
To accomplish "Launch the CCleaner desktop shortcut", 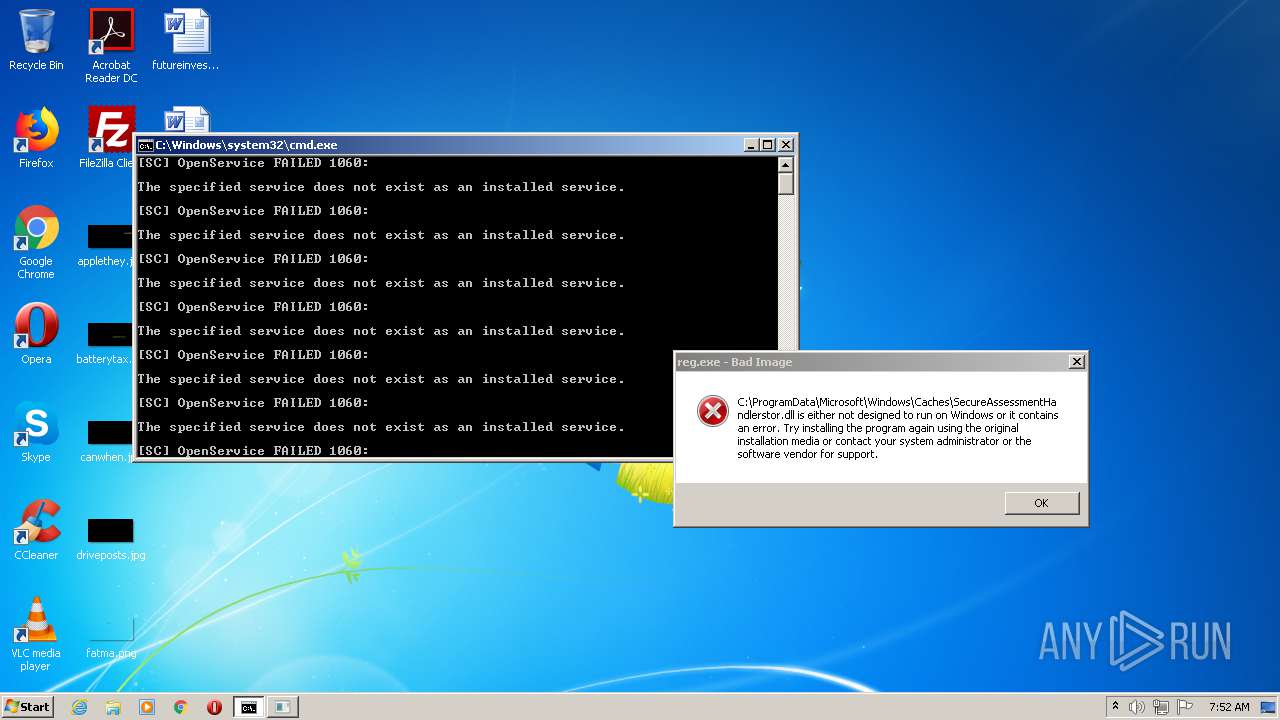I will pyautogui.click(x=36, y=530).
